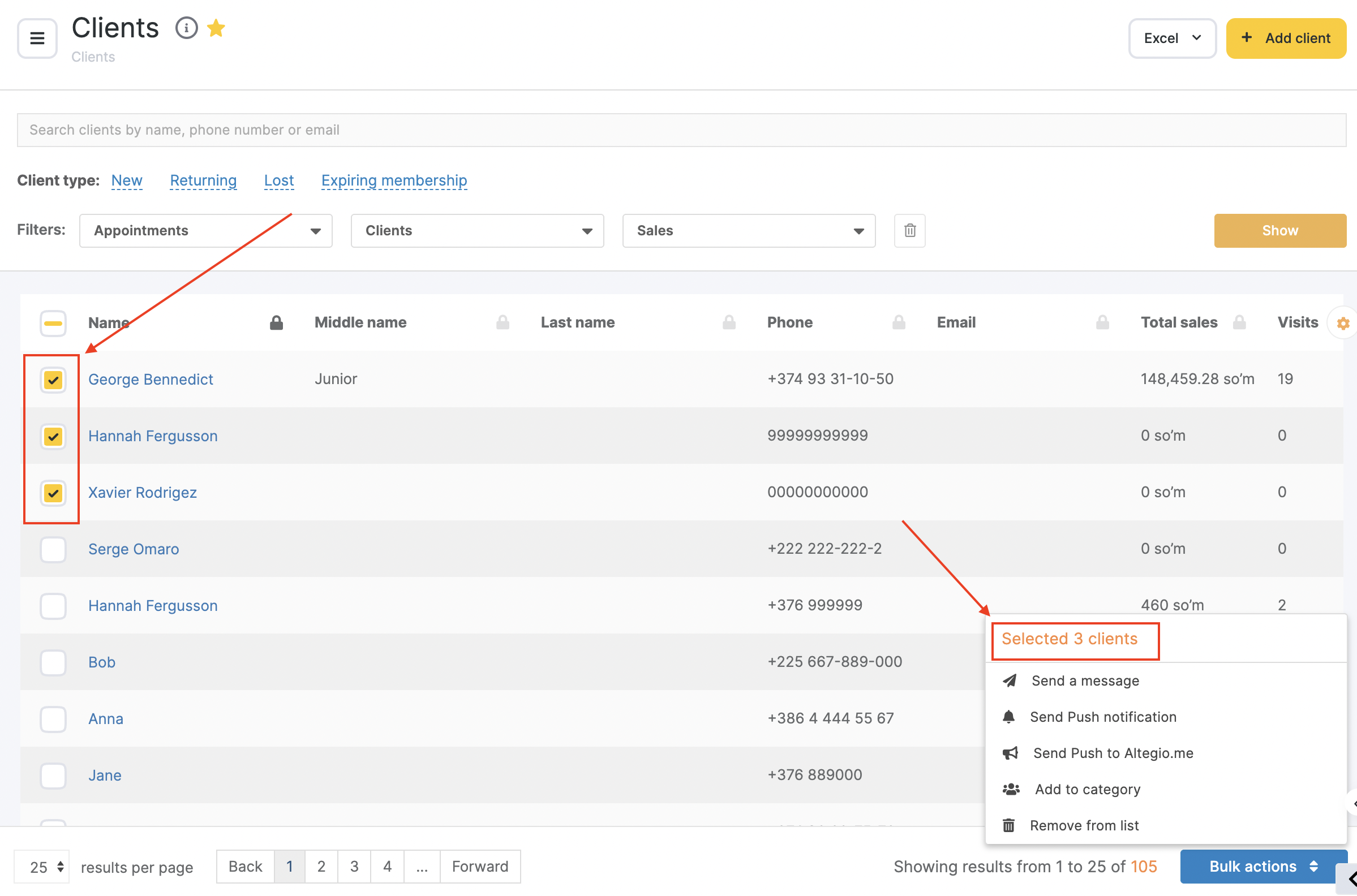The image size is (1357, 896).
Task: Select the Serge Omaro row checkbox
Action: coord(53,549)
